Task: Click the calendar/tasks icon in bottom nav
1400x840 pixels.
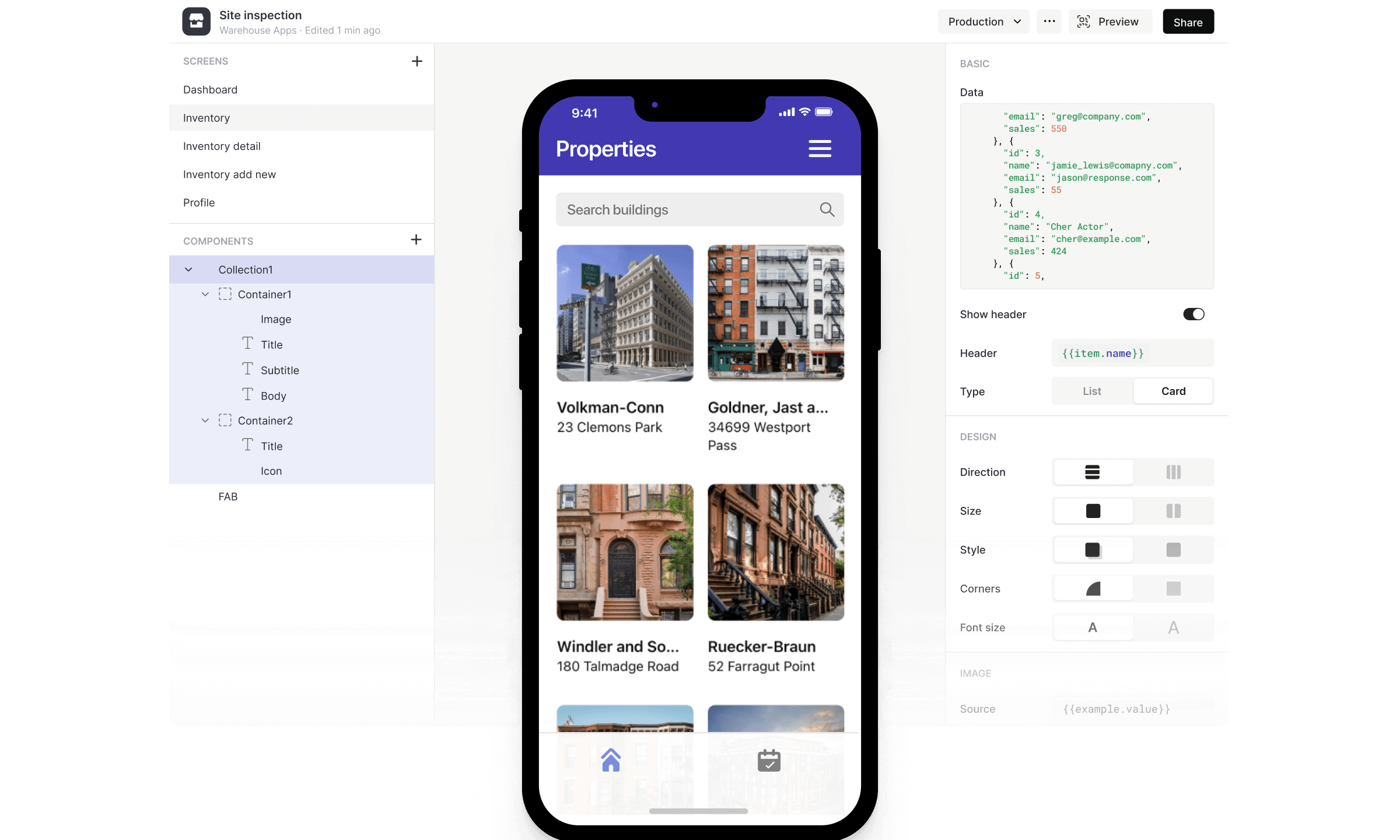Action: click(x=769, y=757)
